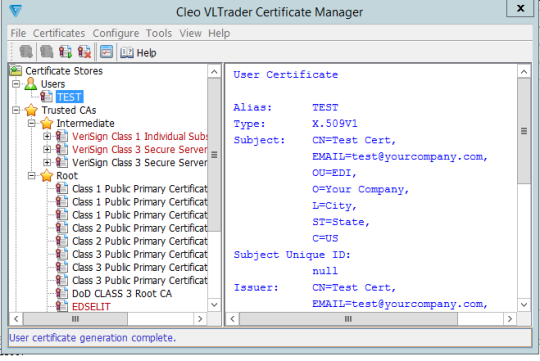Screen dimensions: 540x361
Task: Collapse the Users node
Action: 16,84
